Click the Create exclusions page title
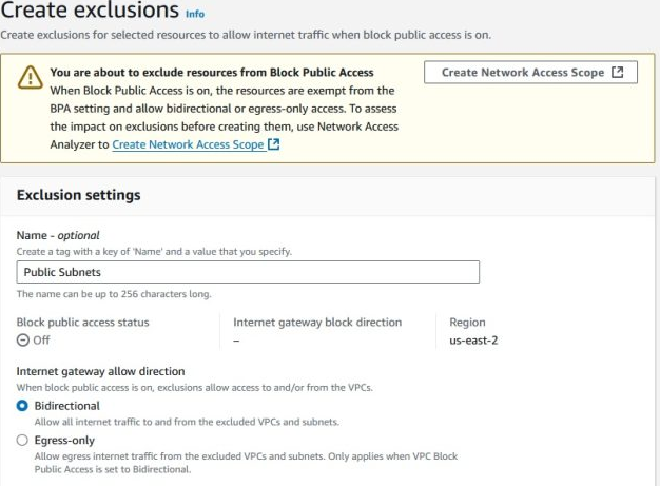The image size is (660, 486). pyautogui.click(x=90, y=12)
